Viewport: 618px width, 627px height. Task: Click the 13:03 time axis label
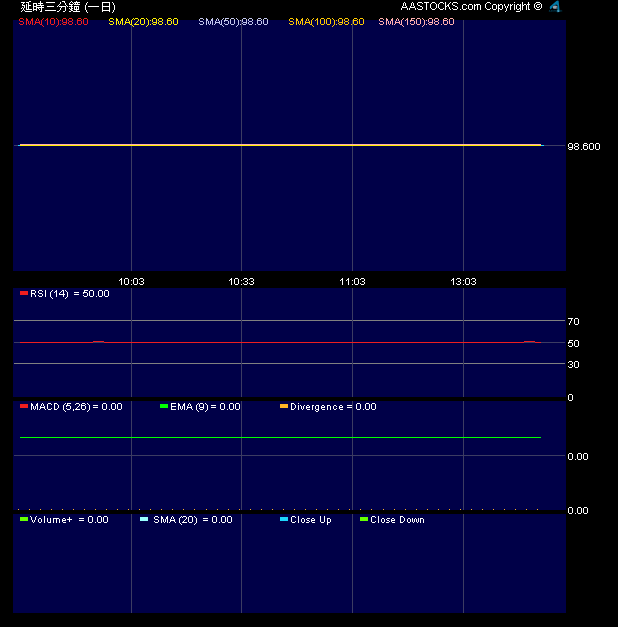pyautogui.click(x=463, y=282)
